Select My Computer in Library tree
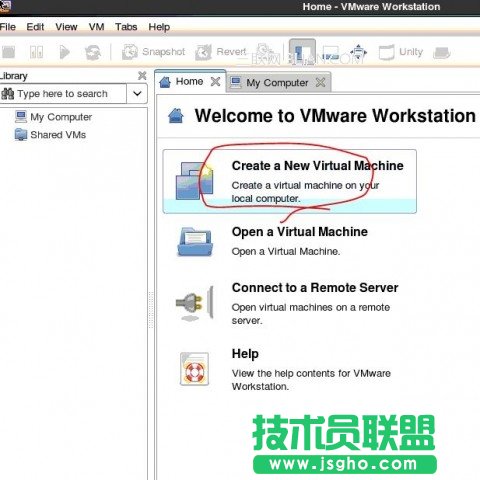 point(53,117)
